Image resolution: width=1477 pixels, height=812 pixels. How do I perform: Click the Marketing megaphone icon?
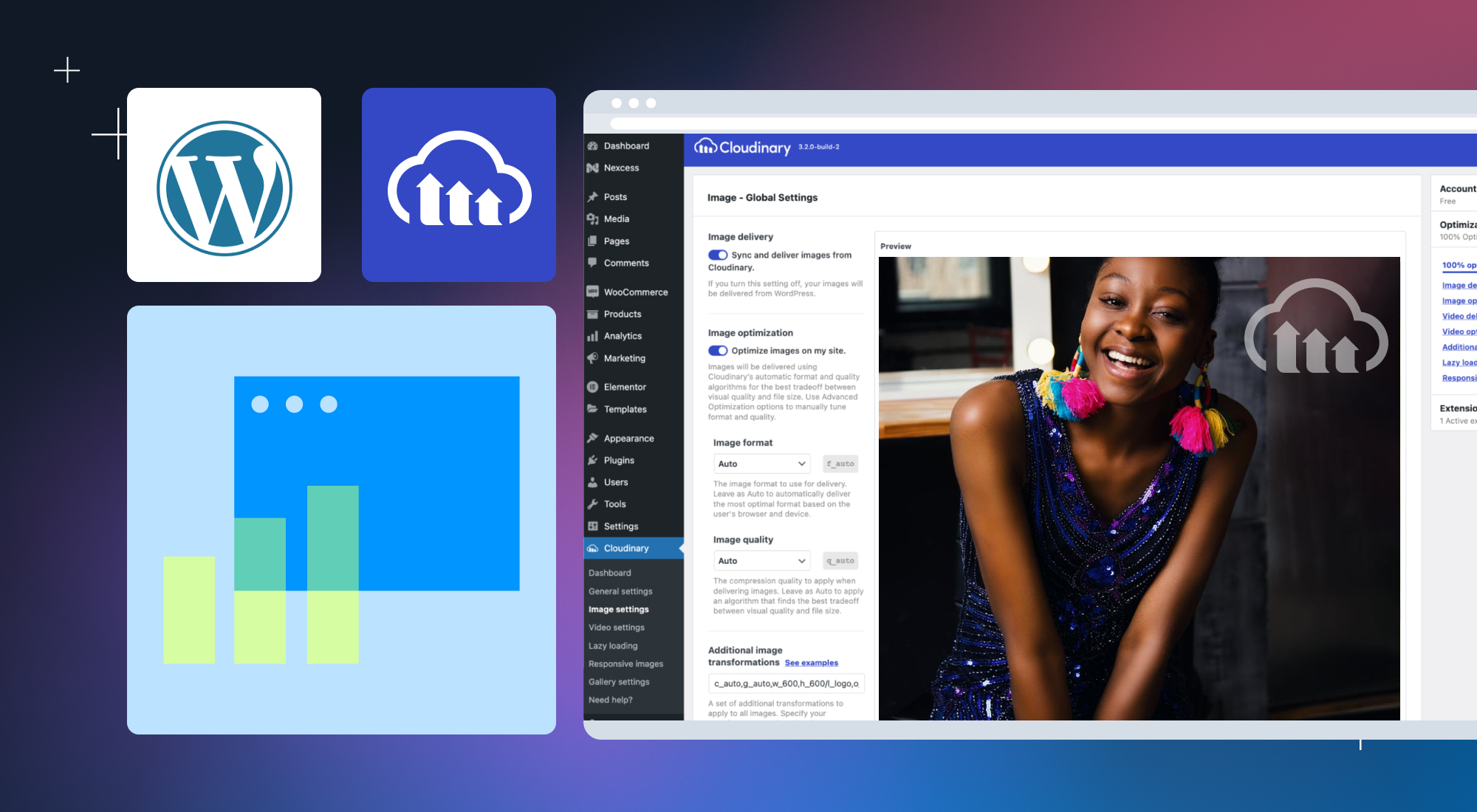[x=593, y=358]
